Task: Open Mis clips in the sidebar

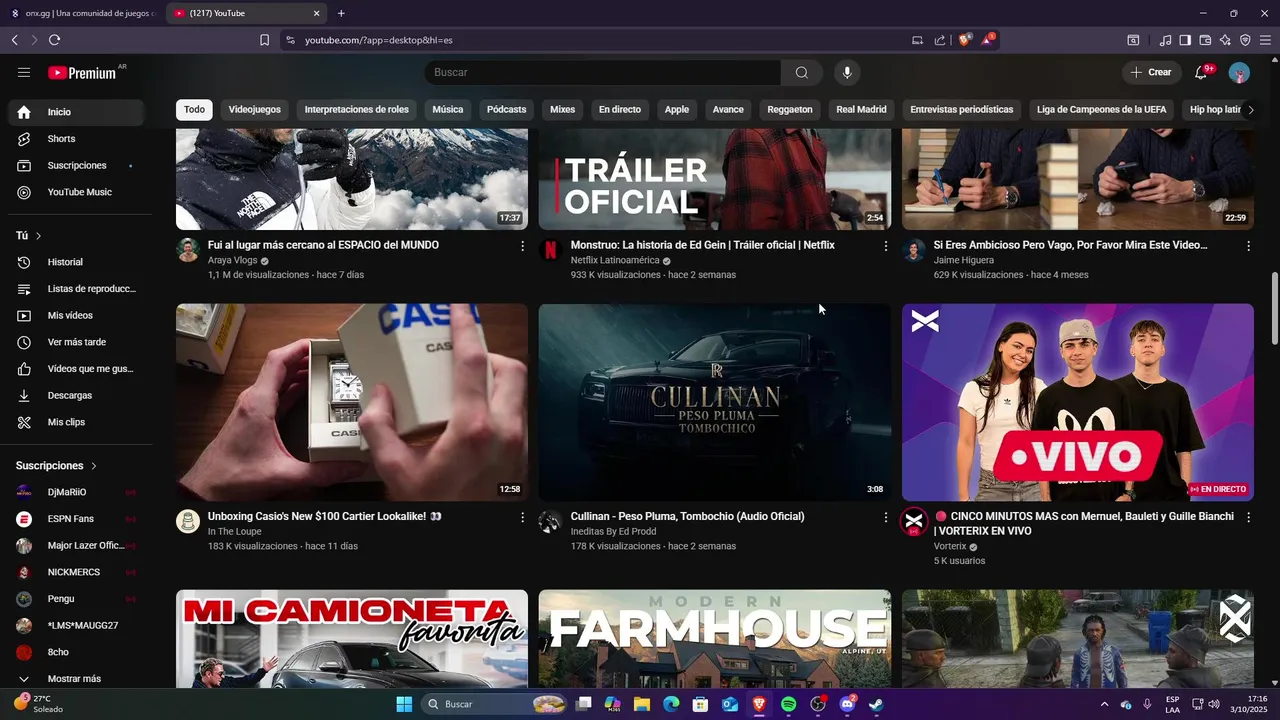Action: click(76, 422)
